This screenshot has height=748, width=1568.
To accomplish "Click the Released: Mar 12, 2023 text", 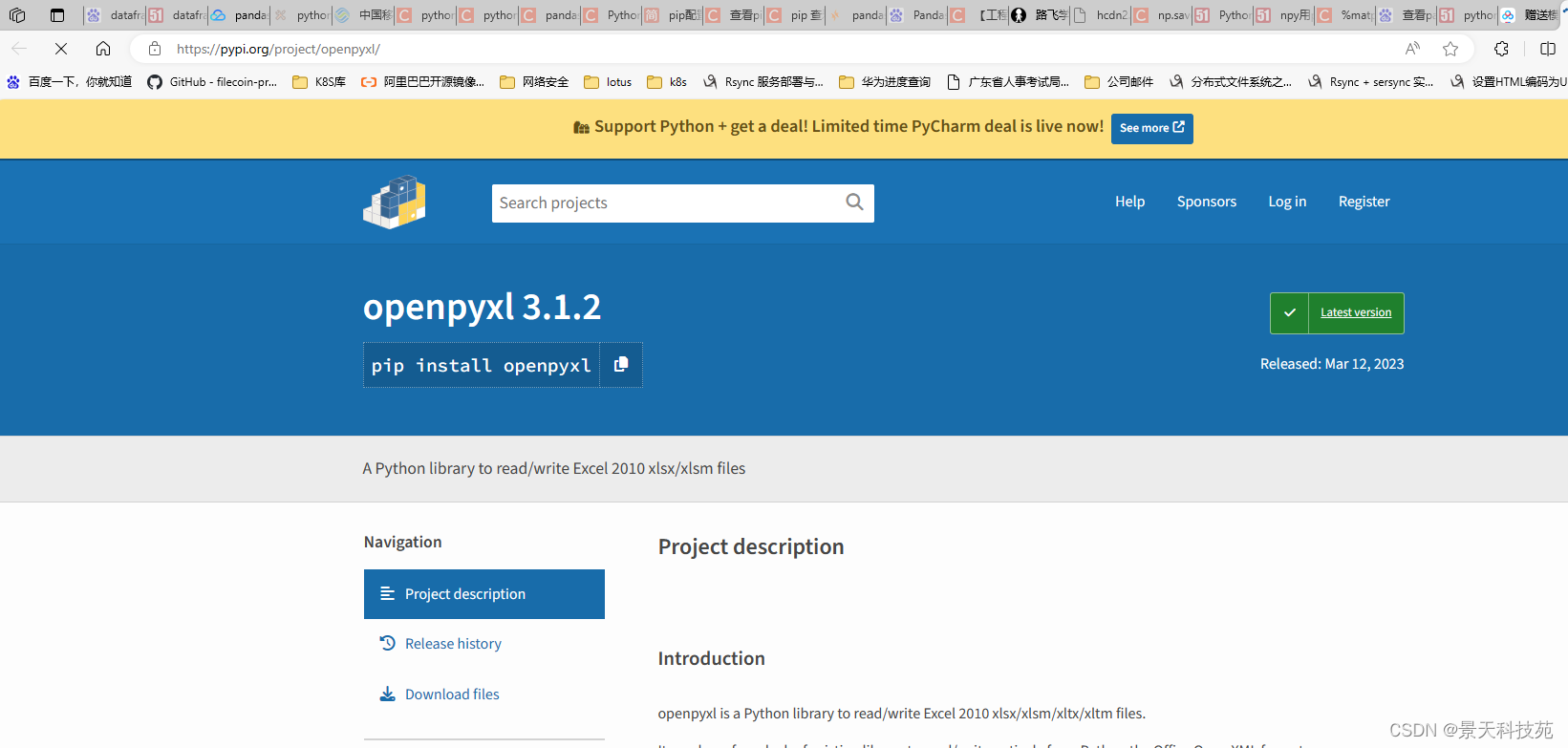I will [x=1332, y=364].
